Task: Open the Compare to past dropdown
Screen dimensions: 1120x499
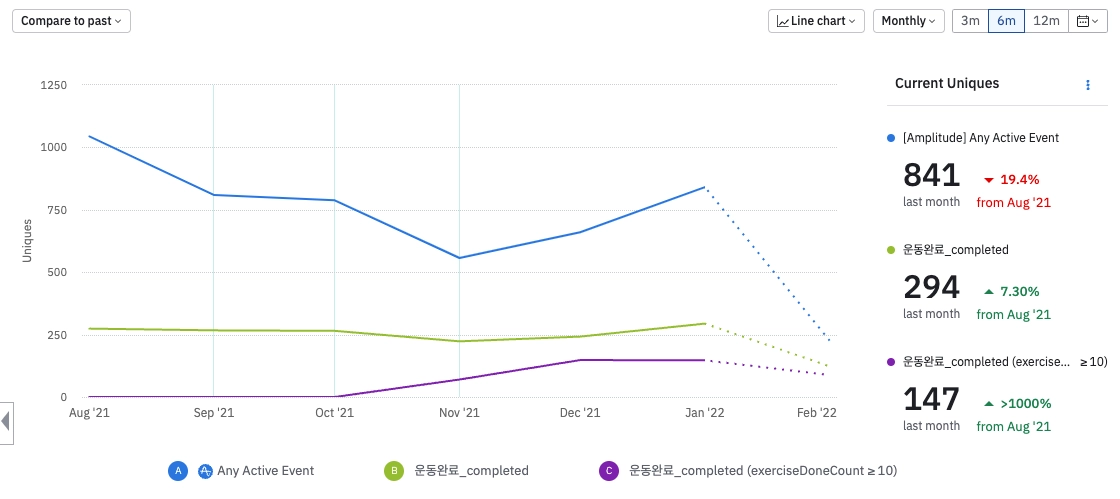Action: coord(71,21)
